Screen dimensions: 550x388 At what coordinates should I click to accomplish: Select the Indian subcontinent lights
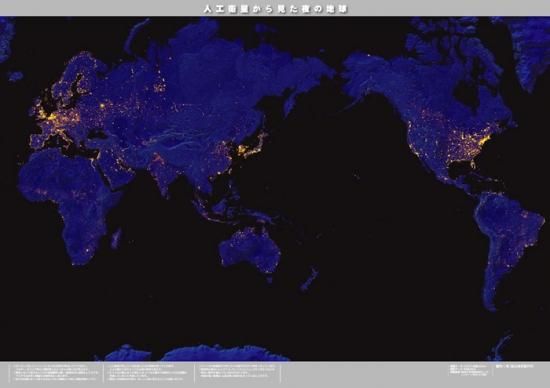point(161,172)
